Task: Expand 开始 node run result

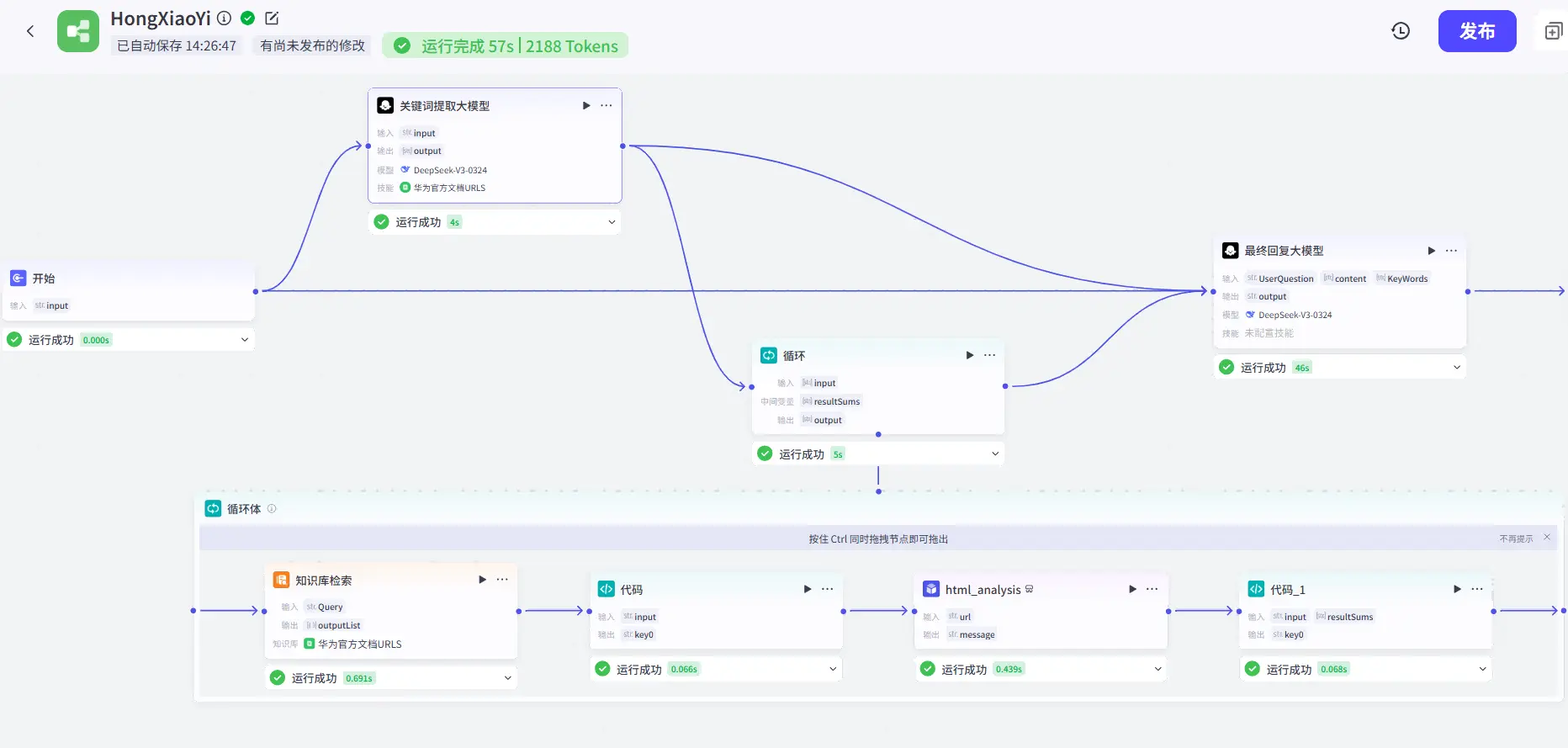Action: pos(245,340)
